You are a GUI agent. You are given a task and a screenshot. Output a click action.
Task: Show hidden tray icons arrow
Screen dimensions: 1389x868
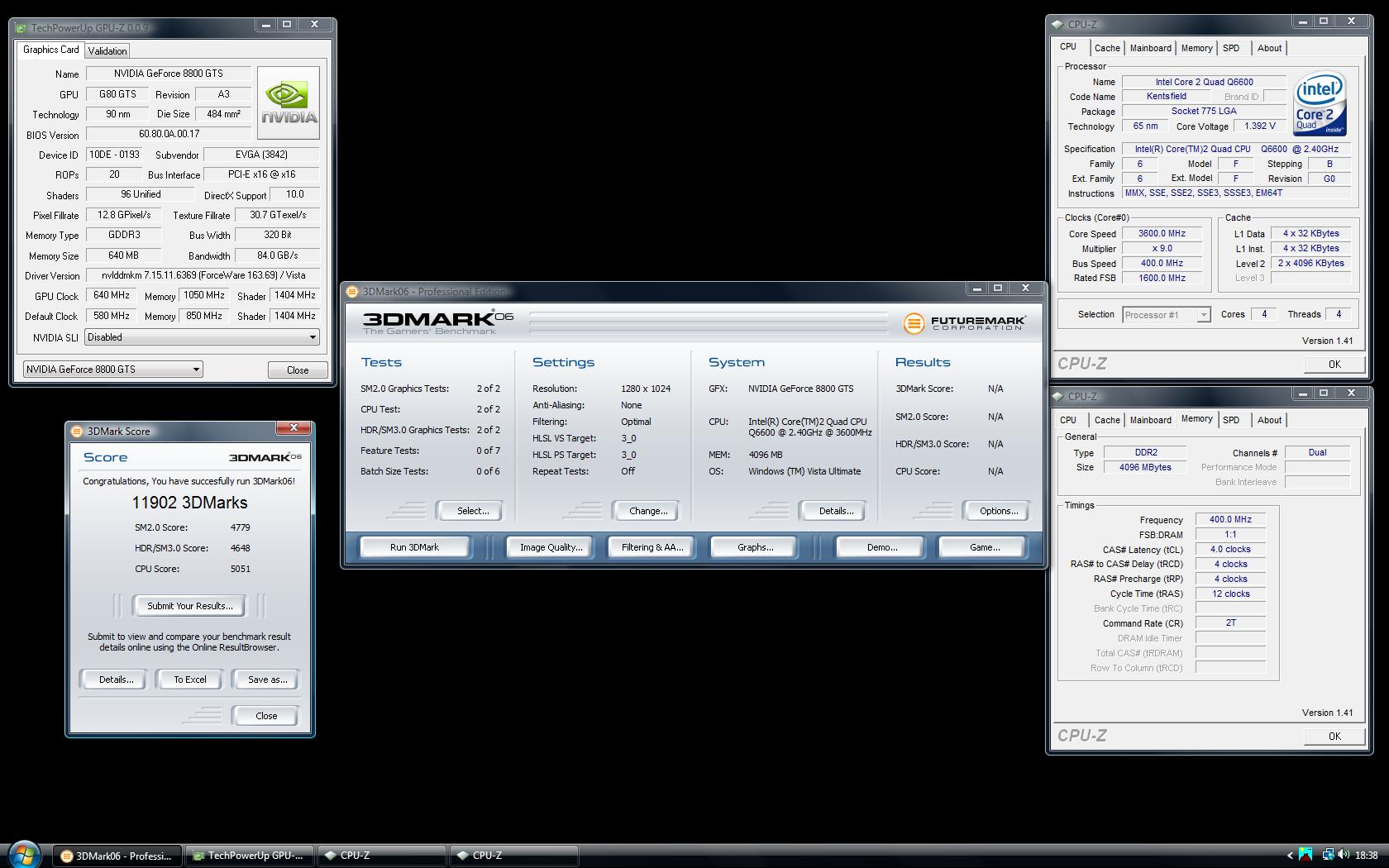[x=1290, y=856]
